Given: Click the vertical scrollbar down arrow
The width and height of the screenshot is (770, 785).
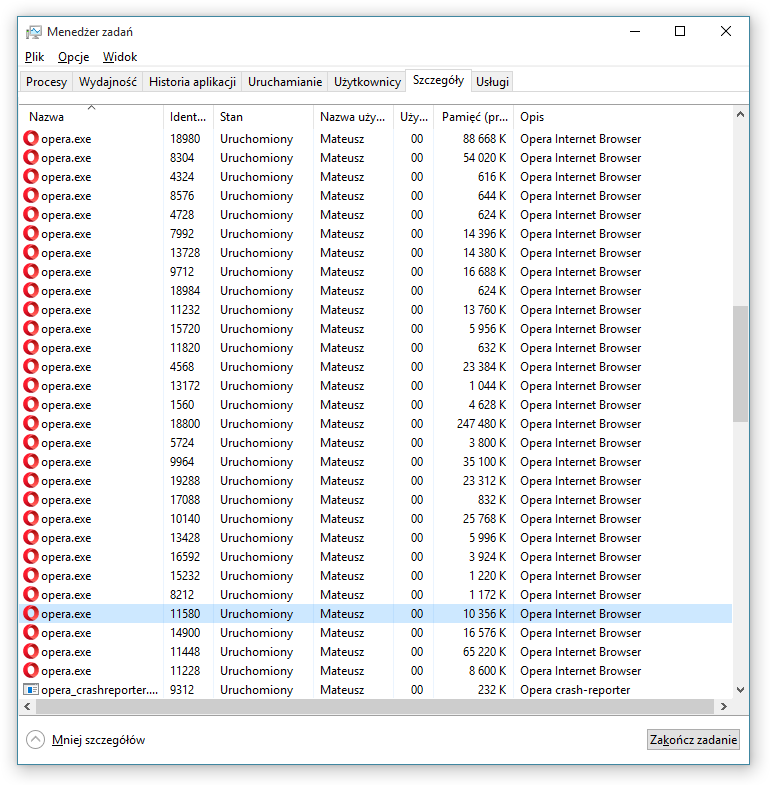Looking at the screenshot, I should (740, 689).
